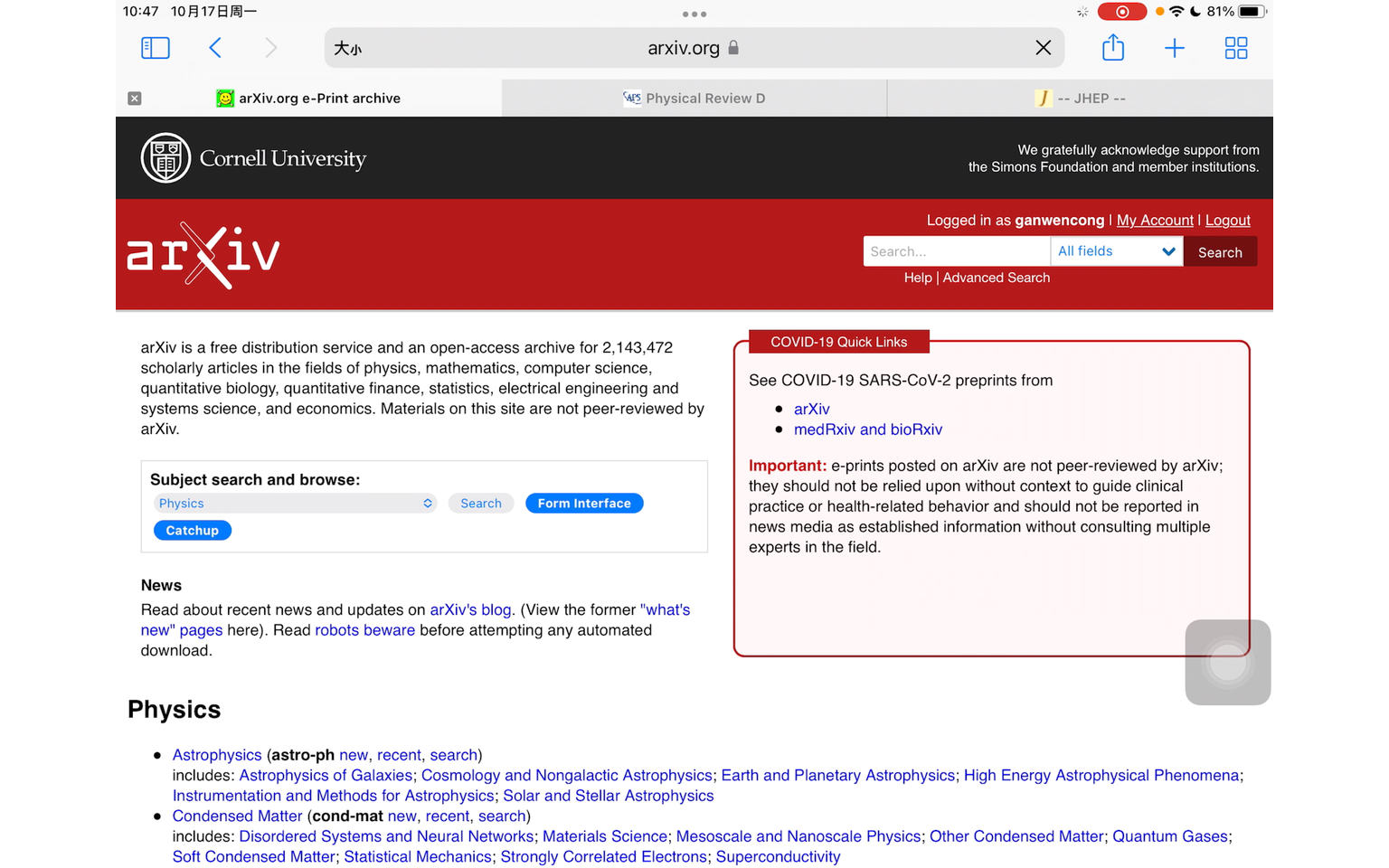The height and width of the screenshot is (868, 1389).
Task: Click the arxiv.org address bar
Action: [x=694, y=48]
